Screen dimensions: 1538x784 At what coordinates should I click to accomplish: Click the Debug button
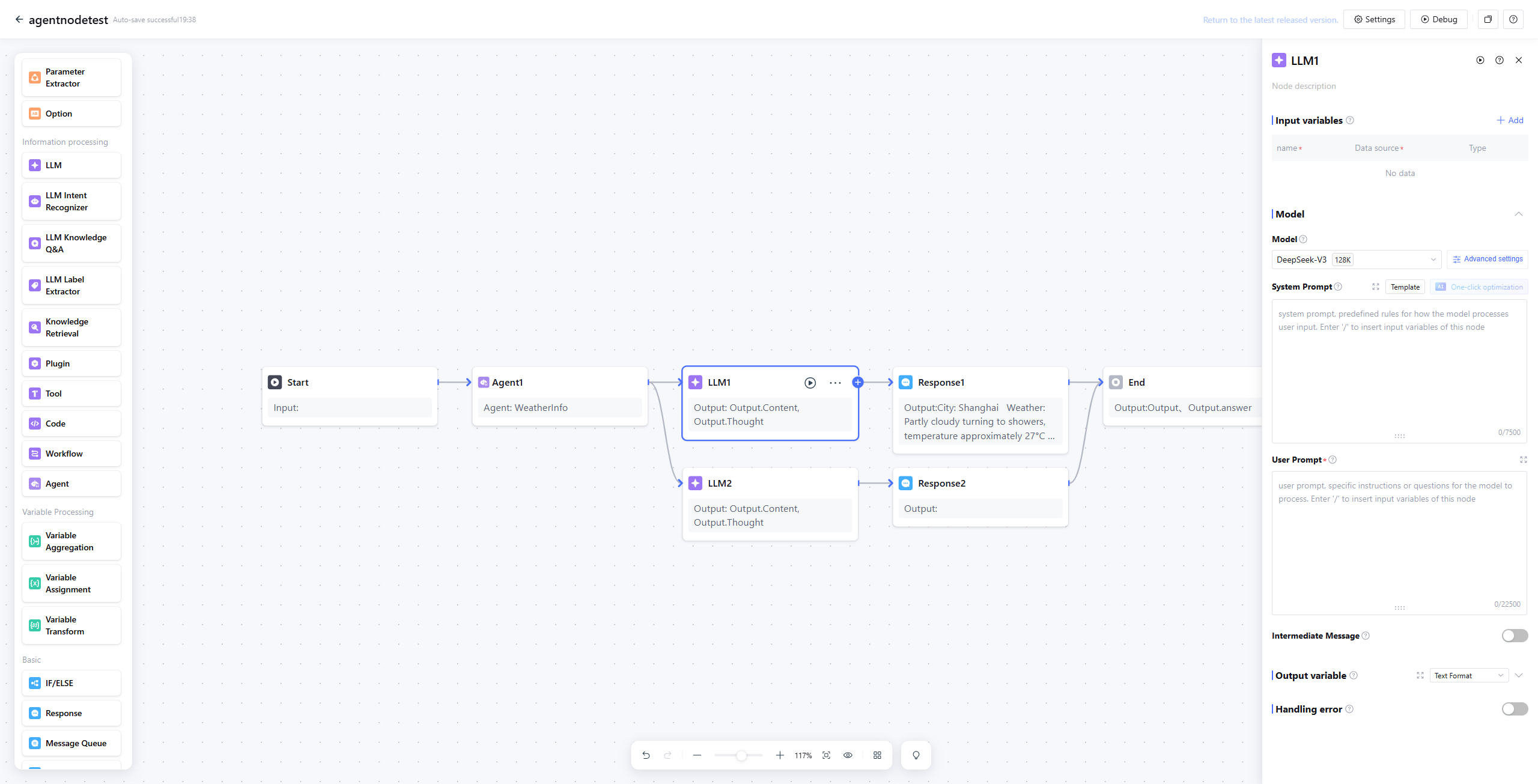click(x=1438, y=19)
